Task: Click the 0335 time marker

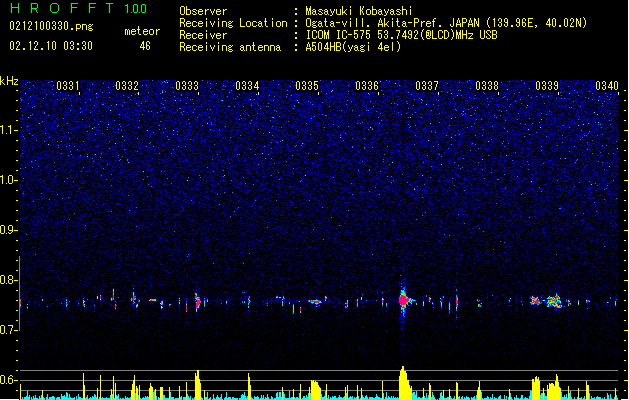Action: 307,86
